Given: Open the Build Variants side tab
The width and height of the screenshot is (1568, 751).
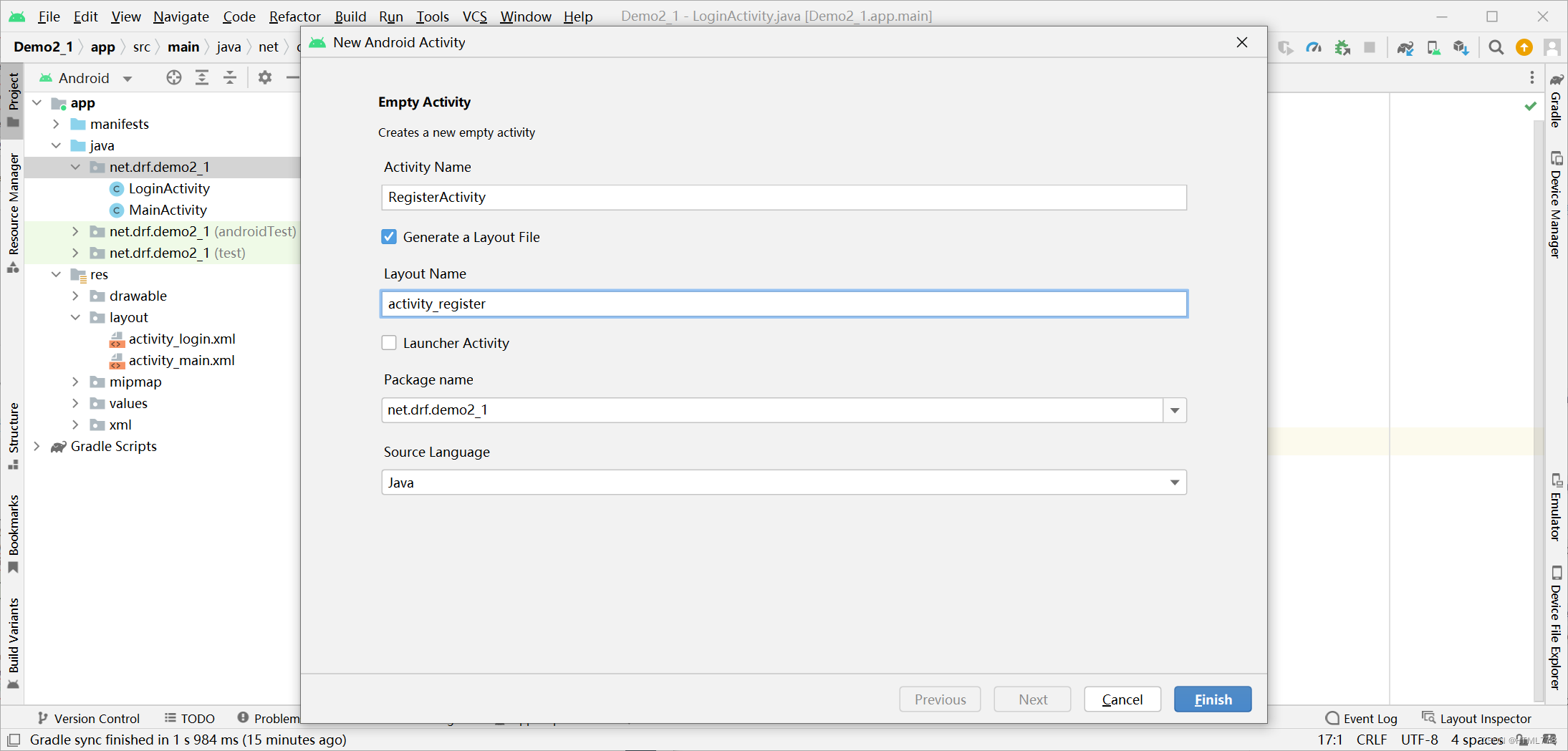Looking at the screenshot, I should click(13, 643).
